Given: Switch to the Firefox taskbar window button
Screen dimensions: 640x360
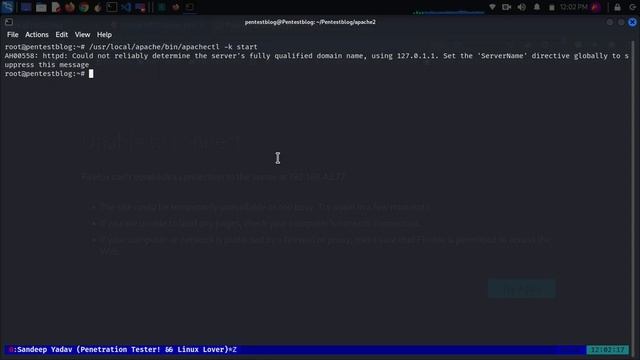Looking at the screenshot, I should click(176, 7).
